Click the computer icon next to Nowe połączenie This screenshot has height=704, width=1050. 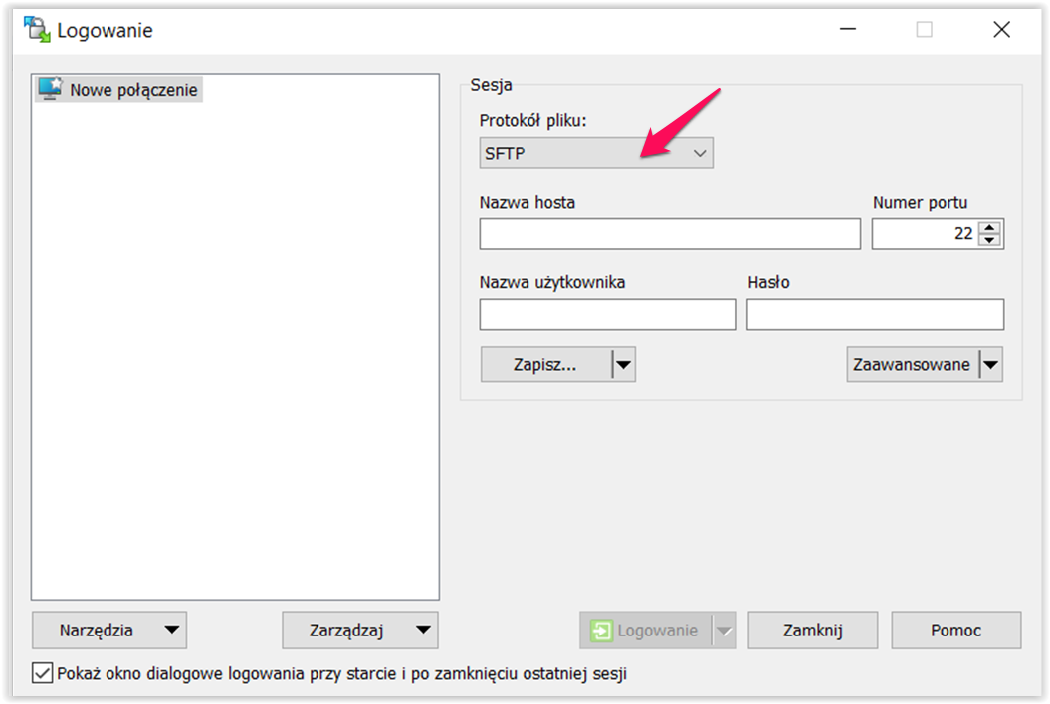click(x=49, y=89)
